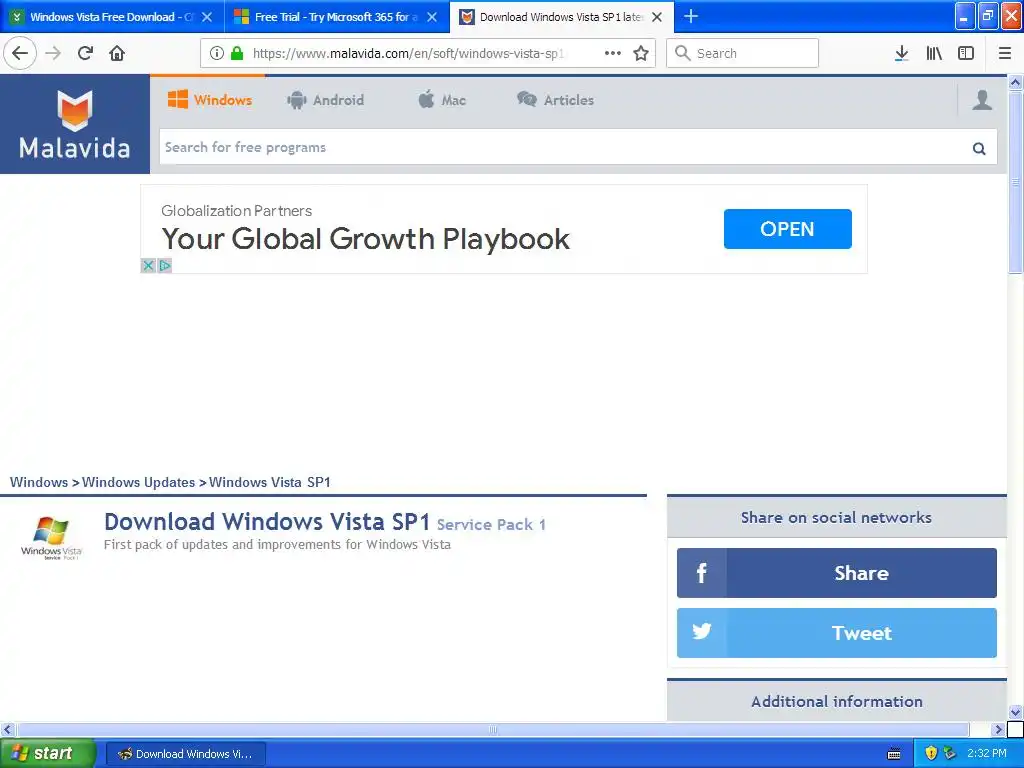
Task: Close the Download Windows Vista SP1 tab
Action: [657, 17]
